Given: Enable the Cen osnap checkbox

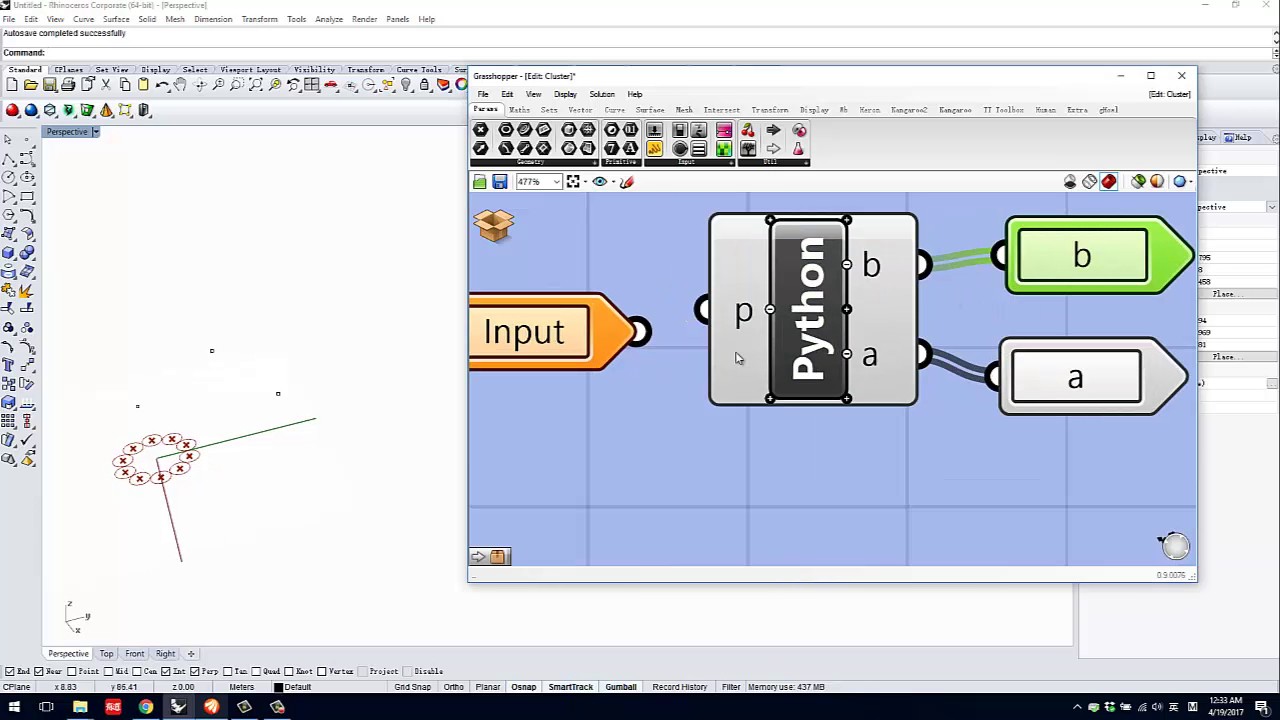Looking at the screenshot, I should [x=136, y=671].
